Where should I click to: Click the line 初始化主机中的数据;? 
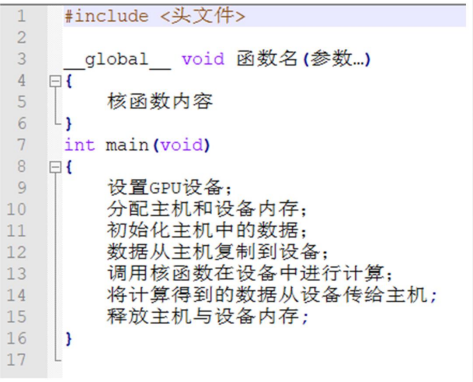pos(207,231)
